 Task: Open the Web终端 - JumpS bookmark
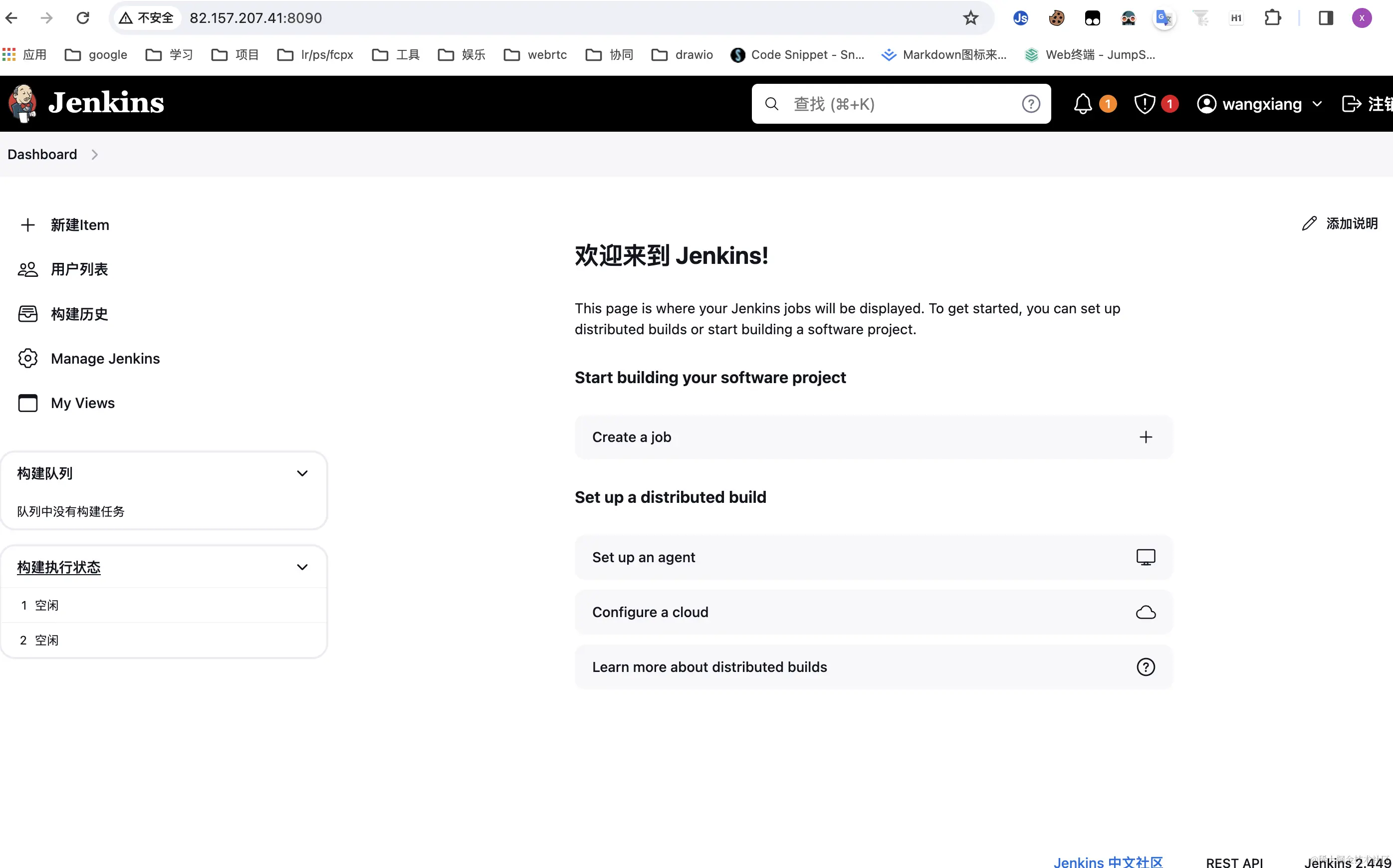[x=1090, y=54]
